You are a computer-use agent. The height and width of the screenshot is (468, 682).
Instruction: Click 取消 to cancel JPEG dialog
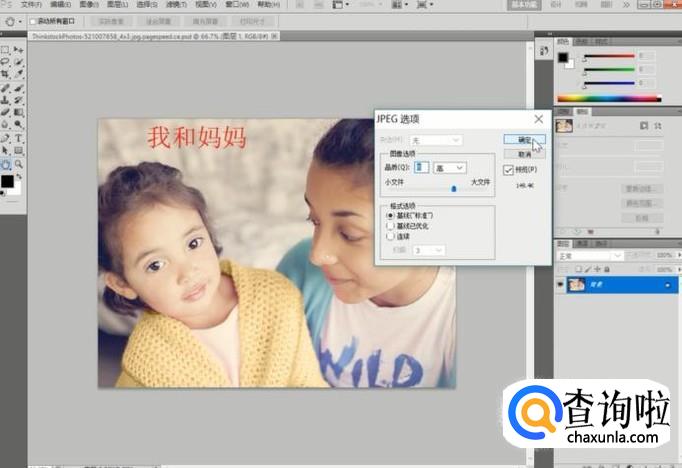point(525,154)
